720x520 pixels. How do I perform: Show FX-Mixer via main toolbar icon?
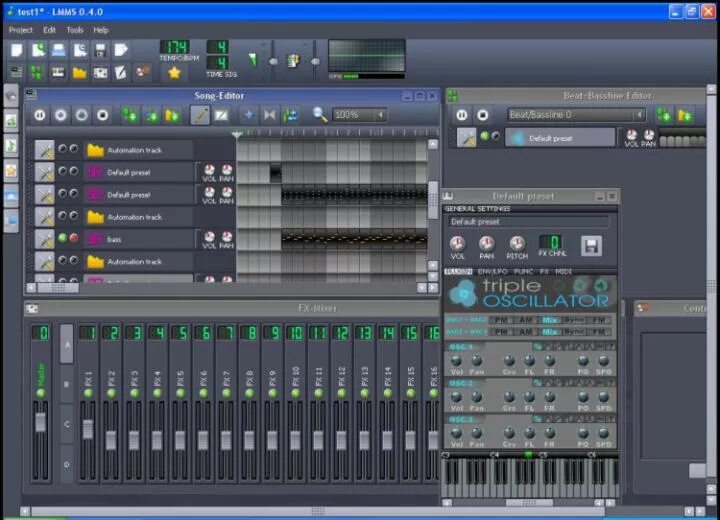(x=101, y=72)
